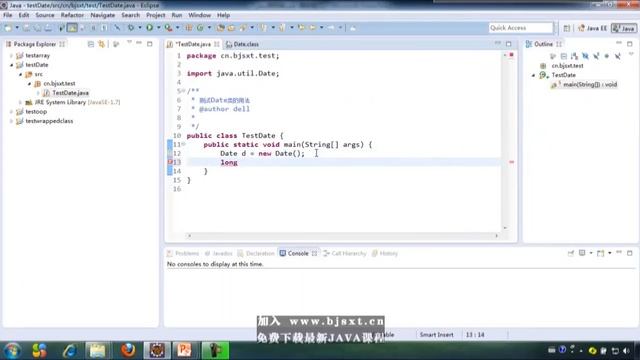
Task: Collapse all in Package Explorer toolbar
Action: (x=91, y=44)
